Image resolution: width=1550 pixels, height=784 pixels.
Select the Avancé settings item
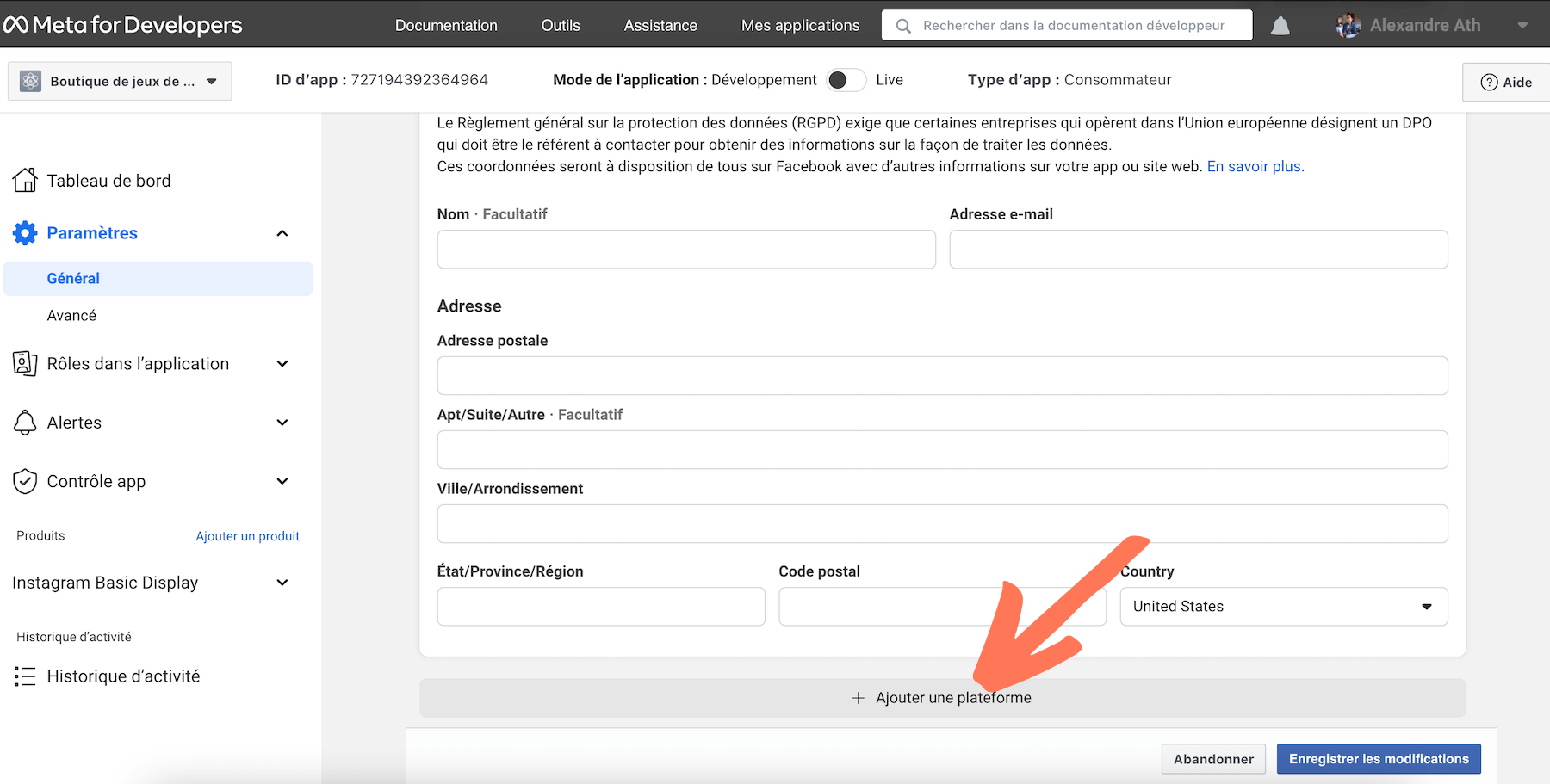(x=71, y=316)
